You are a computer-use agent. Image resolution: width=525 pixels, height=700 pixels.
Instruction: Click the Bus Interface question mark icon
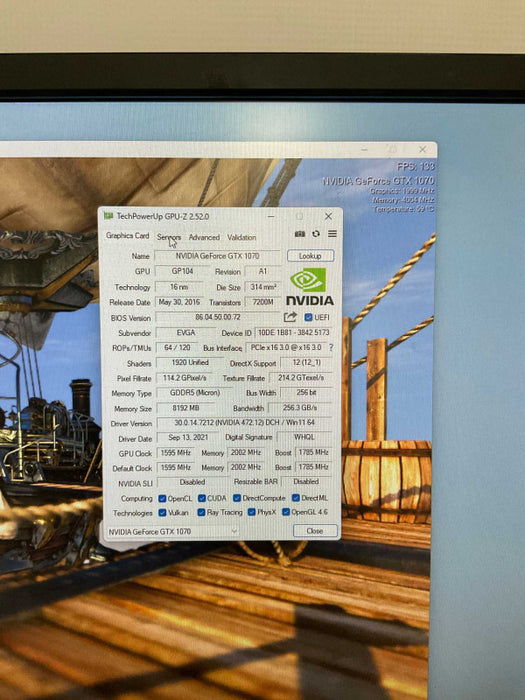coord(331,347)
